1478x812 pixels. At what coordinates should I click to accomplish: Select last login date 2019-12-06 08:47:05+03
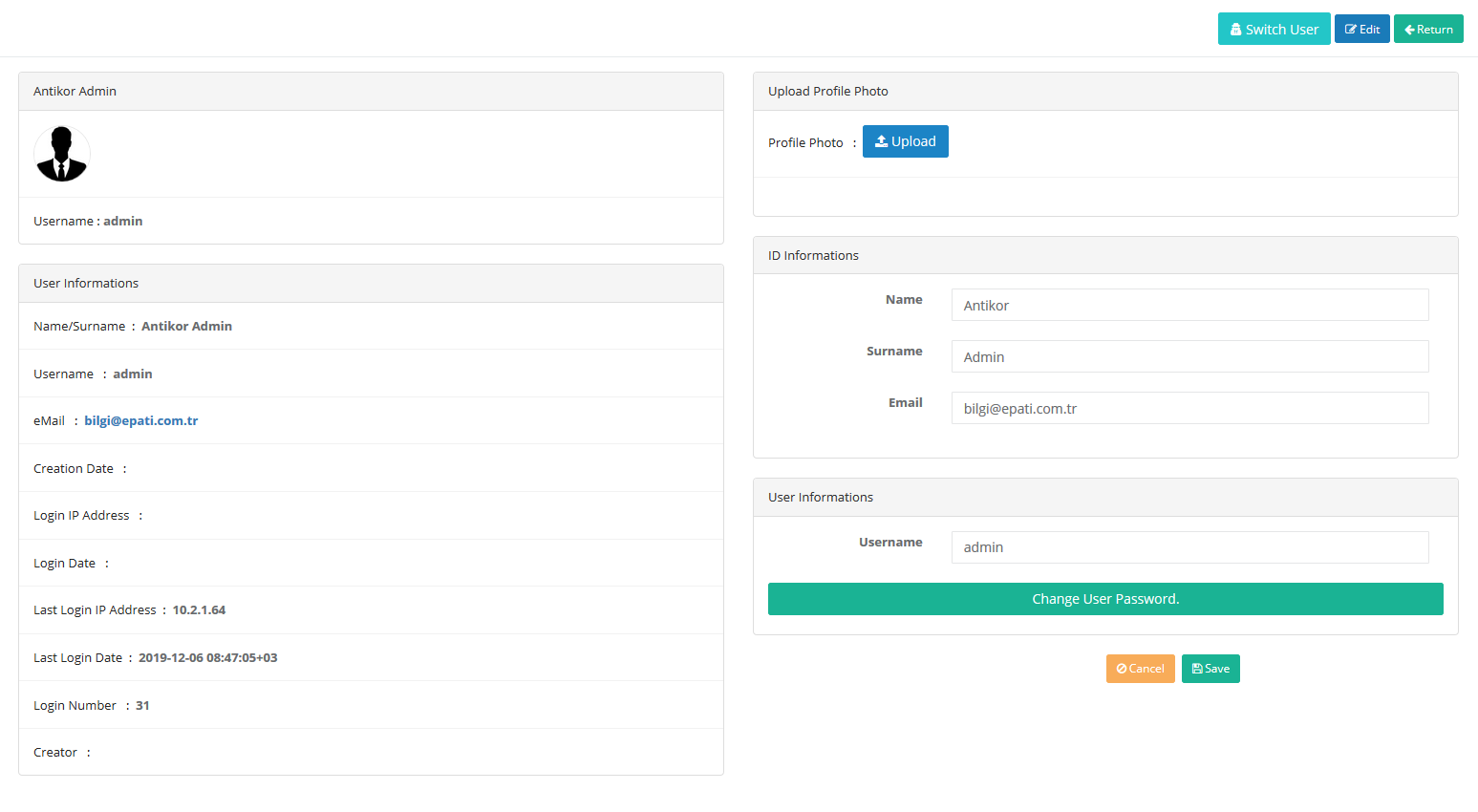pos(208,658)
